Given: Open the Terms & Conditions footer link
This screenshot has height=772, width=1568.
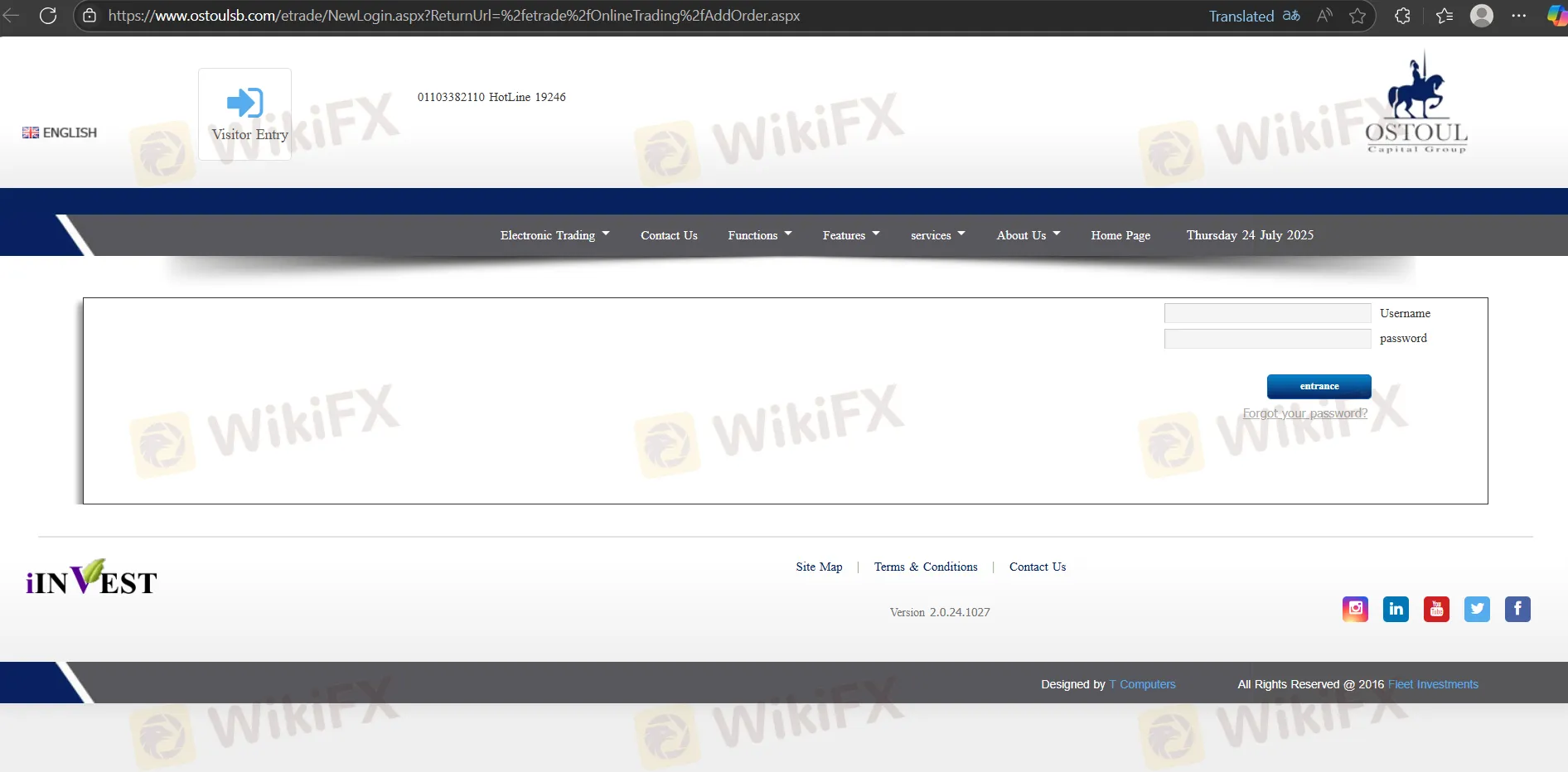Looking at the screenshot, I should pyautogui.click(x=926, y=567).
